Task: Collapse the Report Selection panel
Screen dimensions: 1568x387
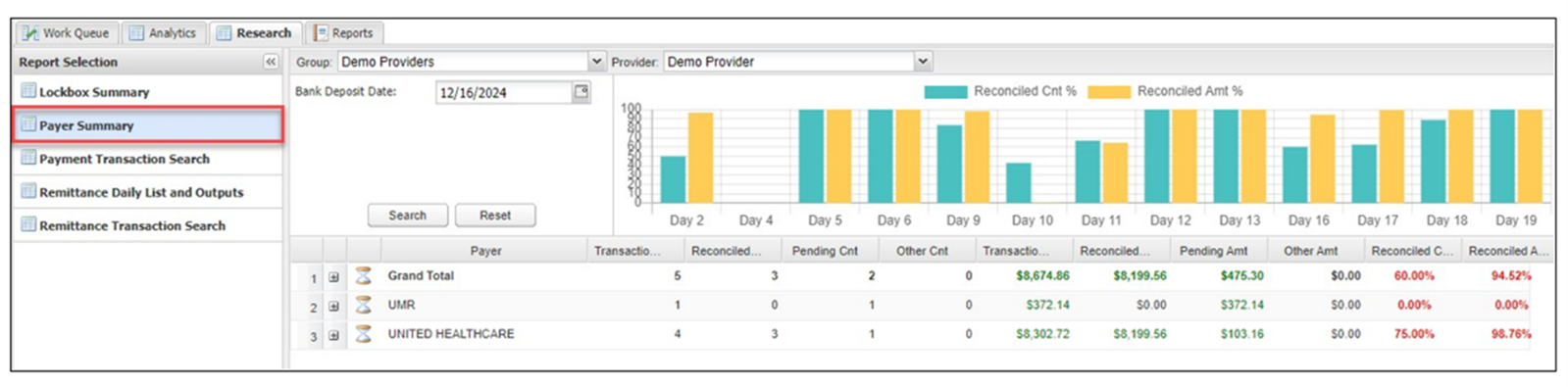Action: (271, 62)
